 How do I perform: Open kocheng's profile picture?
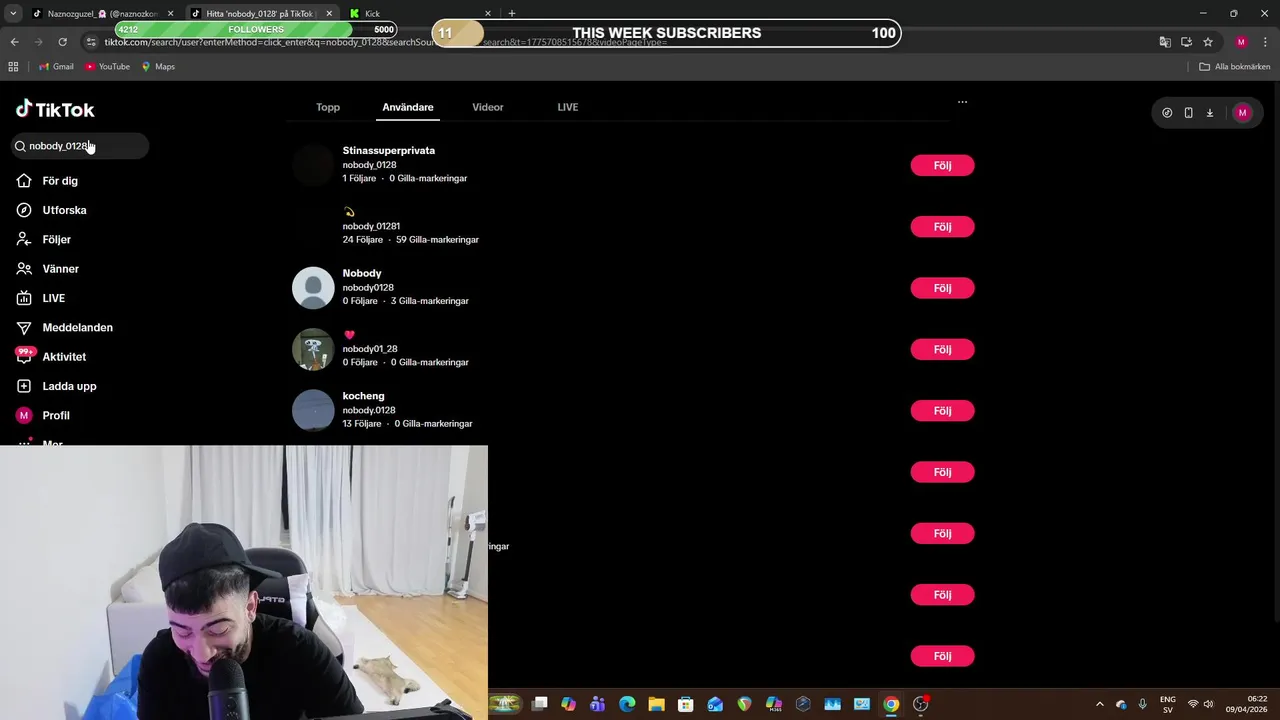pyautogui.click(x=313, y=410)
